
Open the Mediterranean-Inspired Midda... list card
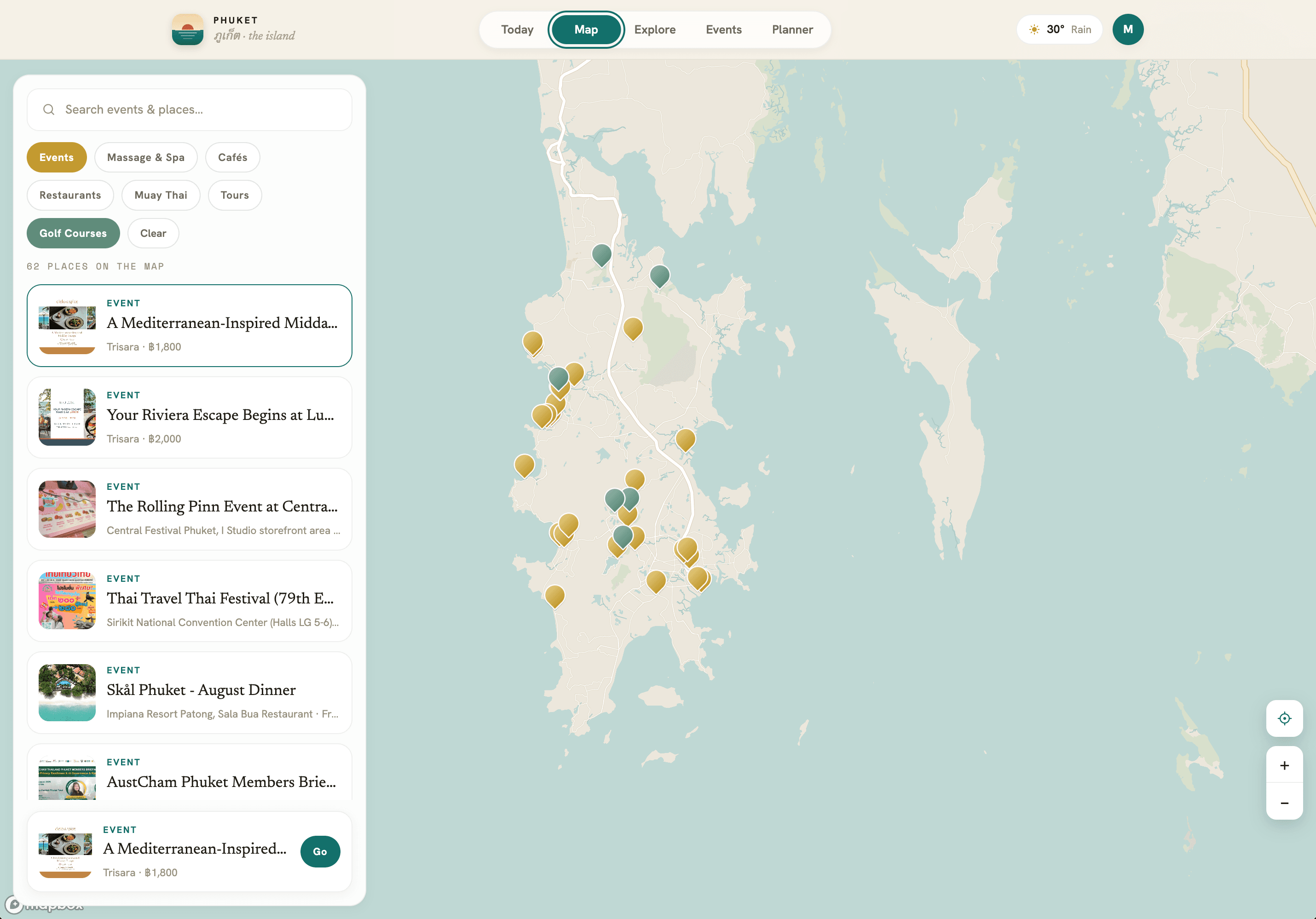tap(189, 326)
